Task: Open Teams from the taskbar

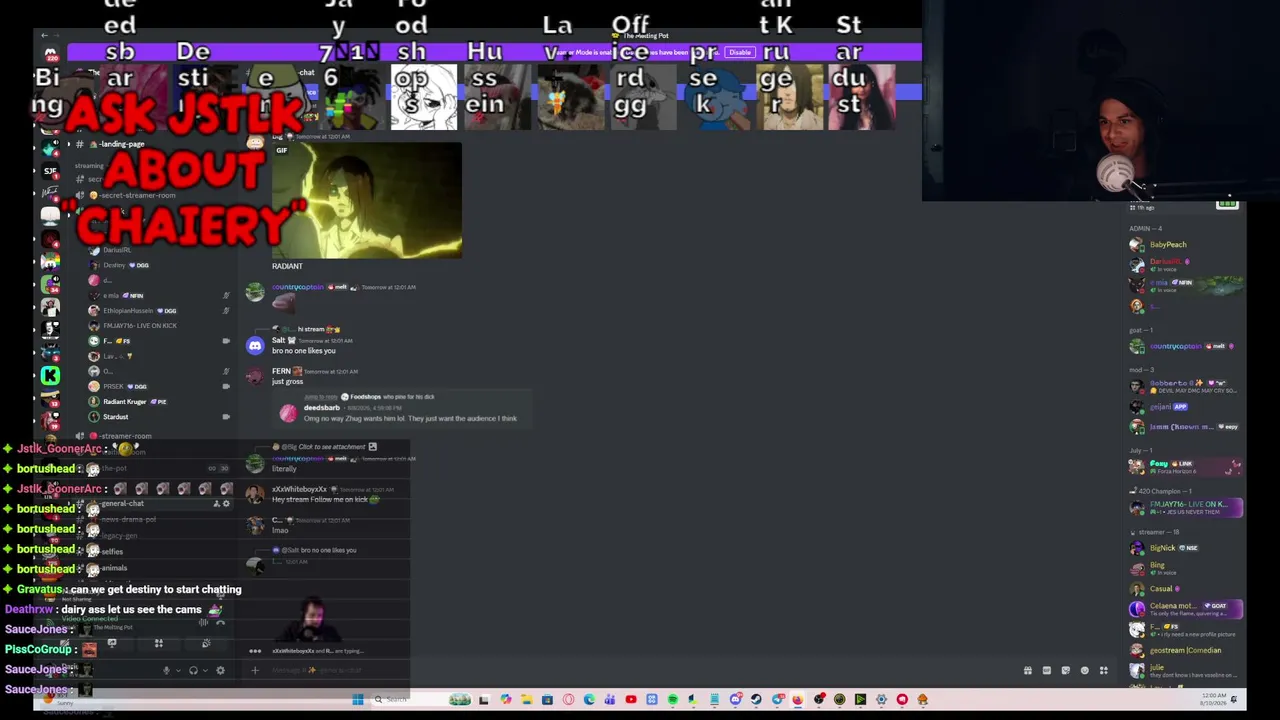Action: click(x=610, y=700)
